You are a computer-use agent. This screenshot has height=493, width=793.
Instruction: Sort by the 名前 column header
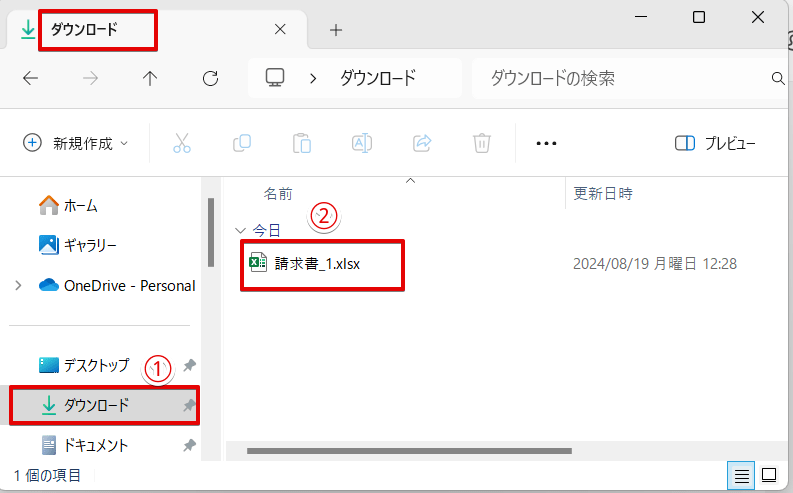click(x=278, y=194)
